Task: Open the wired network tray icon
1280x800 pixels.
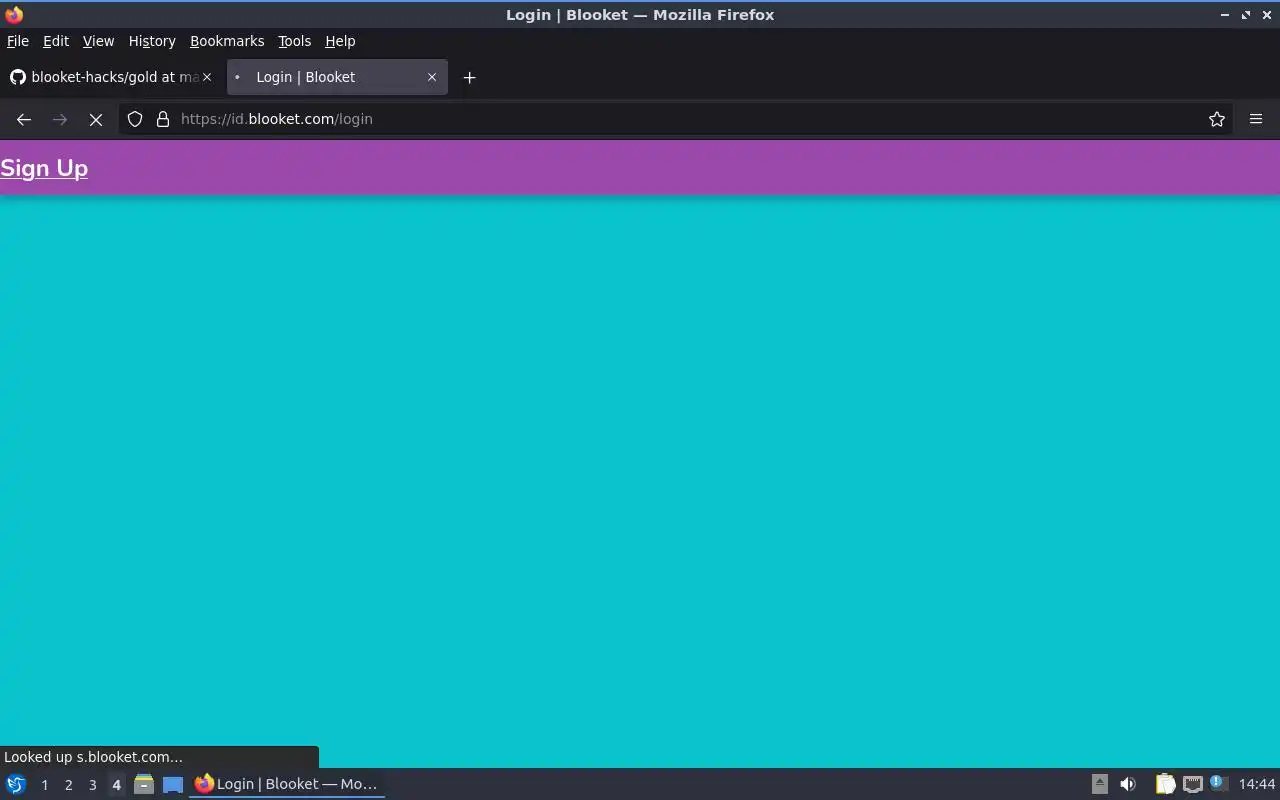Action: click(x=1192, y=784)
